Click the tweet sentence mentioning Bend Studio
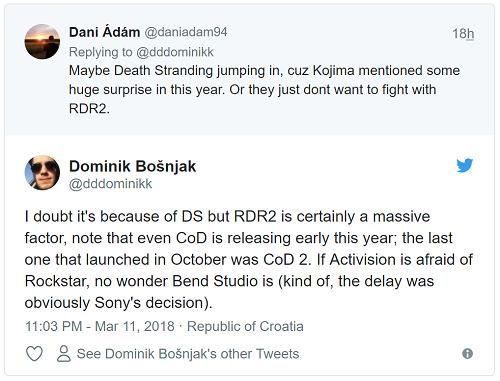The height and width of the screenshot is (381, 500). click(248, 281)
